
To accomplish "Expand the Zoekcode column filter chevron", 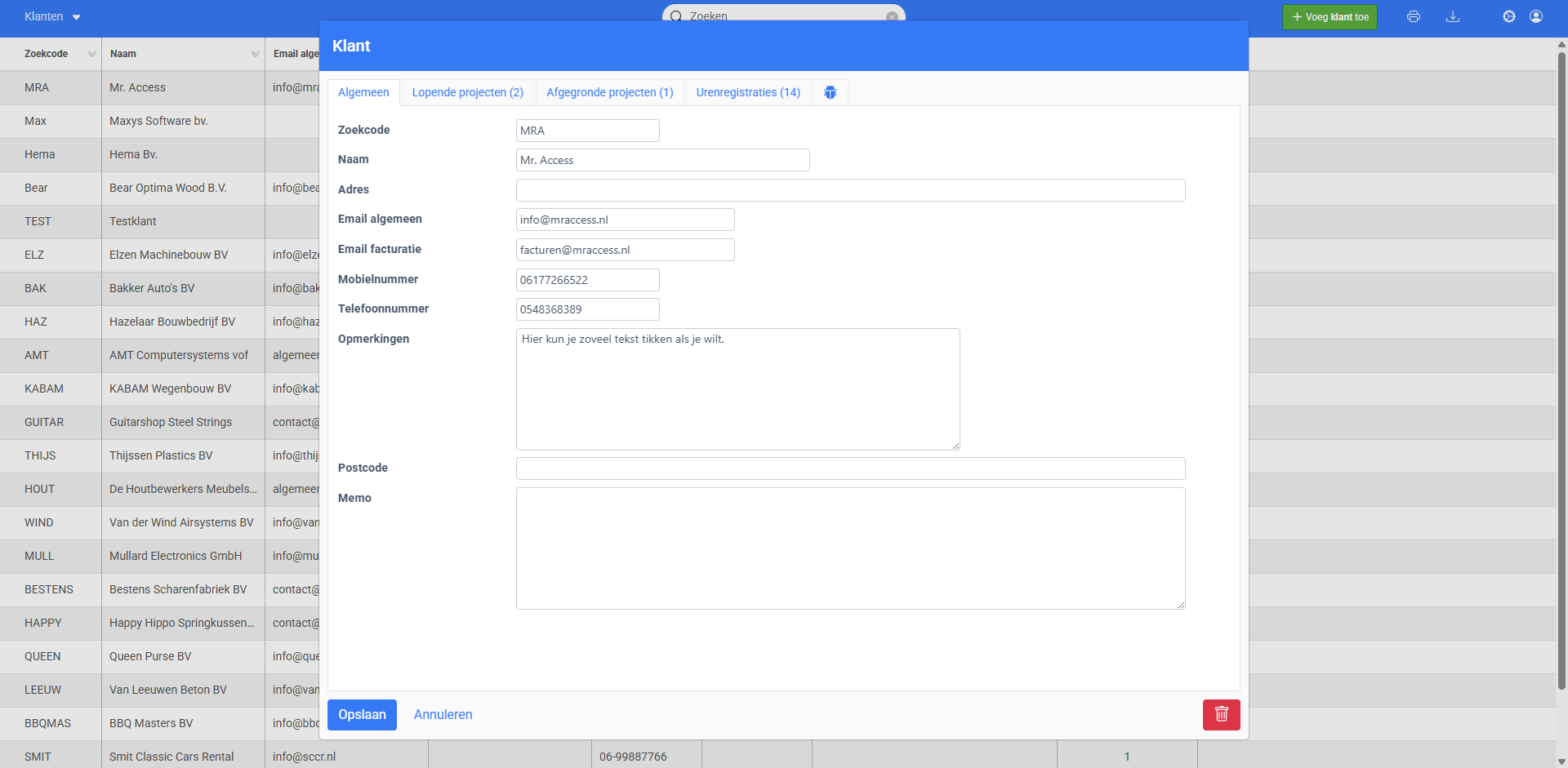I will [91, 54].
